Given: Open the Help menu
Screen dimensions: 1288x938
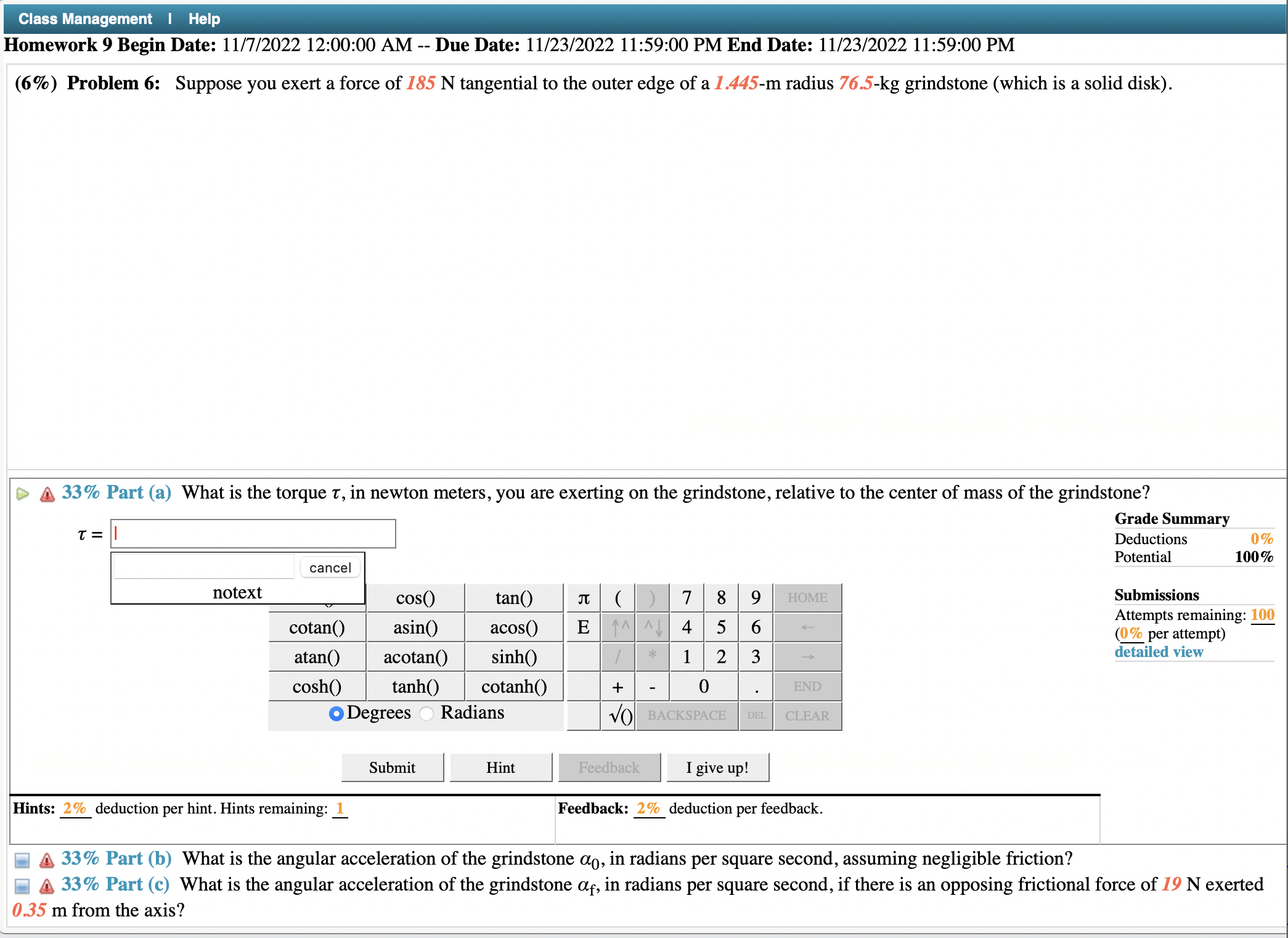Looking at the screenshot, I should pyautogui.click(x=204, y=18).
